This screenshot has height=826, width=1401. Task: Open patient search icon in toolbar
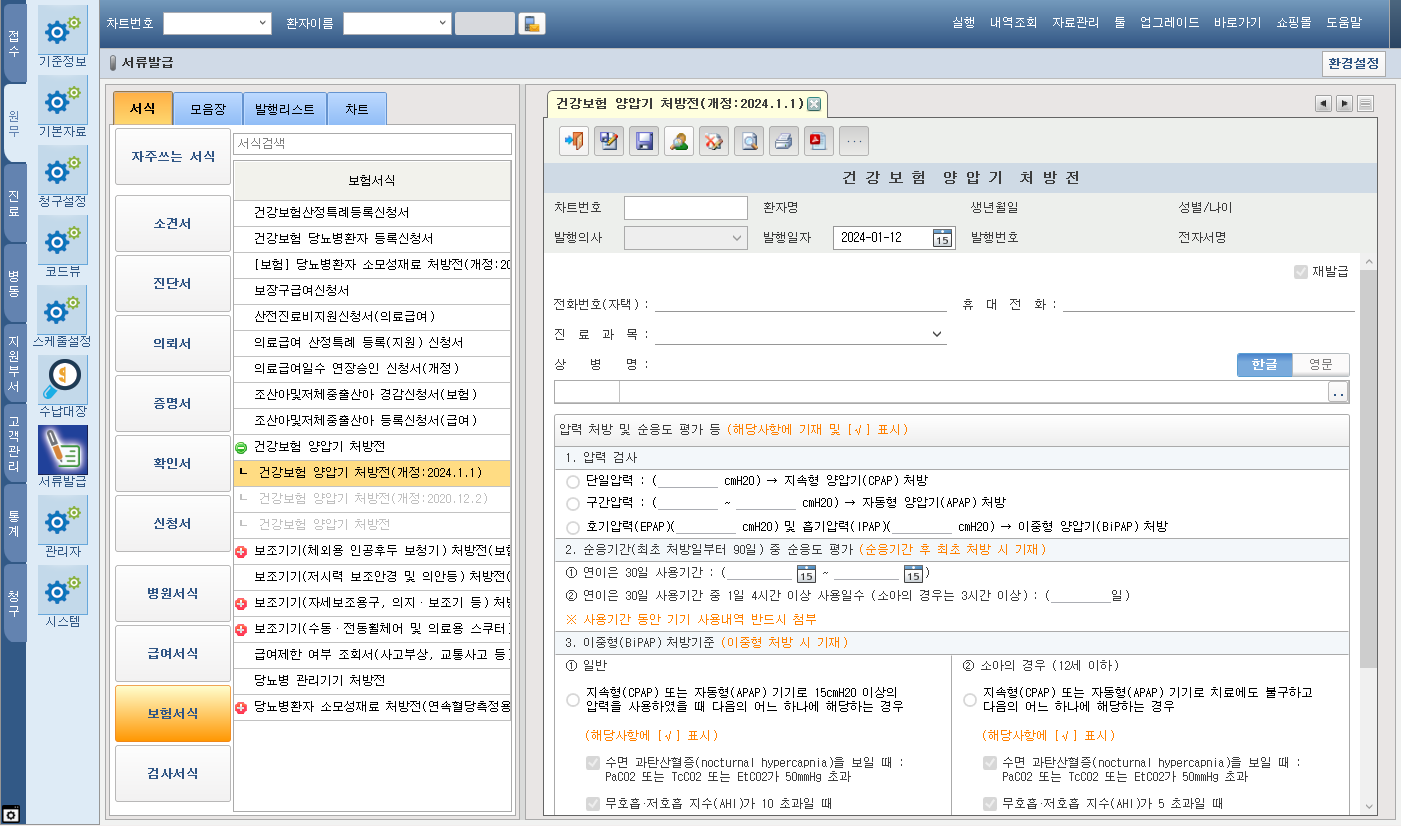[679, 141]
